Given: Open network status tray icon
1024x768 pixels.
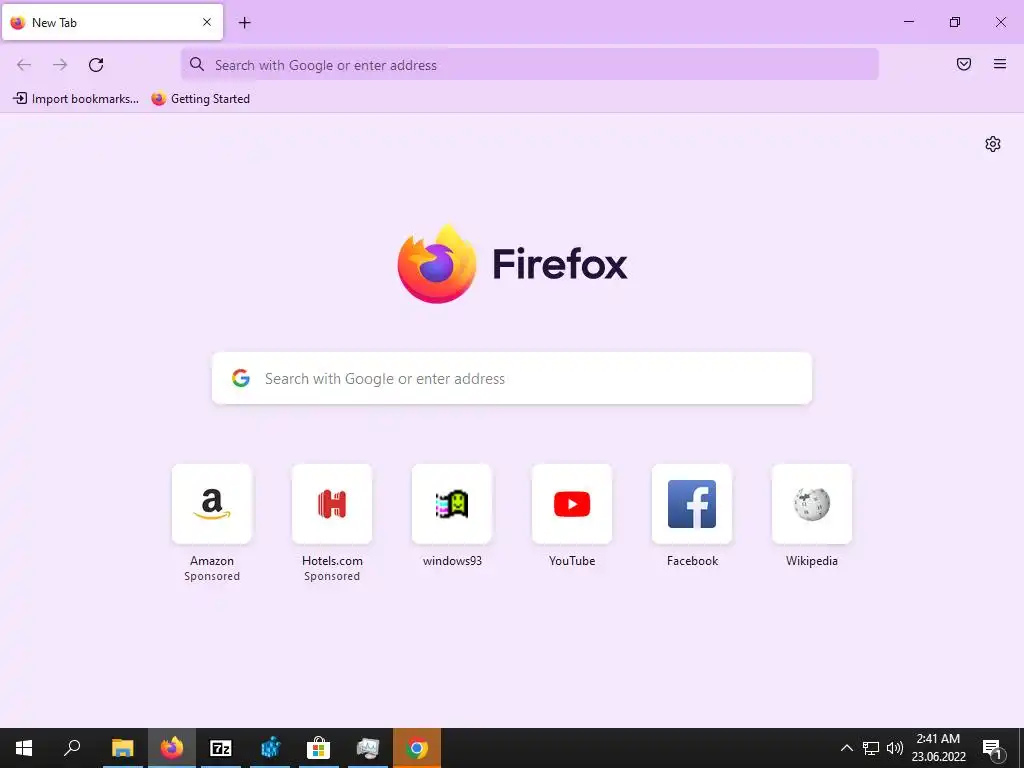Looking at the screenshot, I should coord(871,748).
